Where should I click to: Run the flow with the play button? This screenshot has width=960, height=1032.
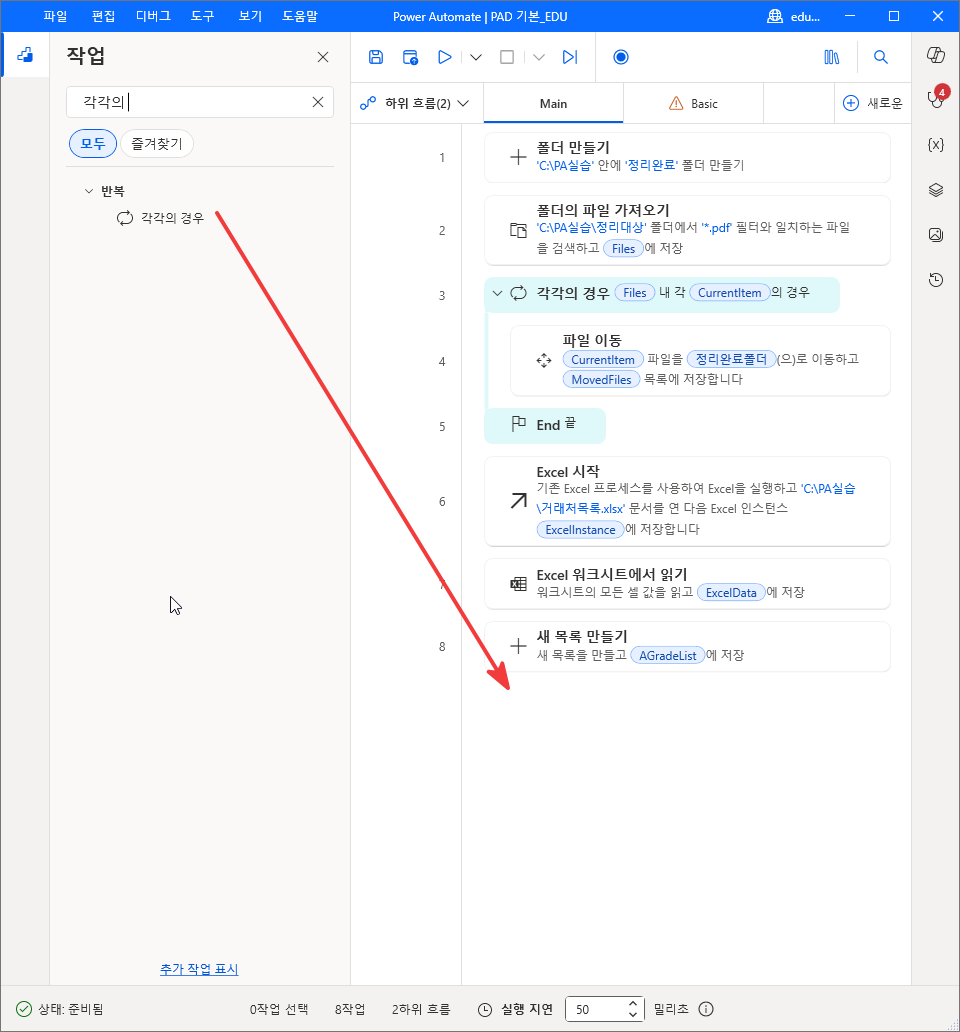click(445, 57)
